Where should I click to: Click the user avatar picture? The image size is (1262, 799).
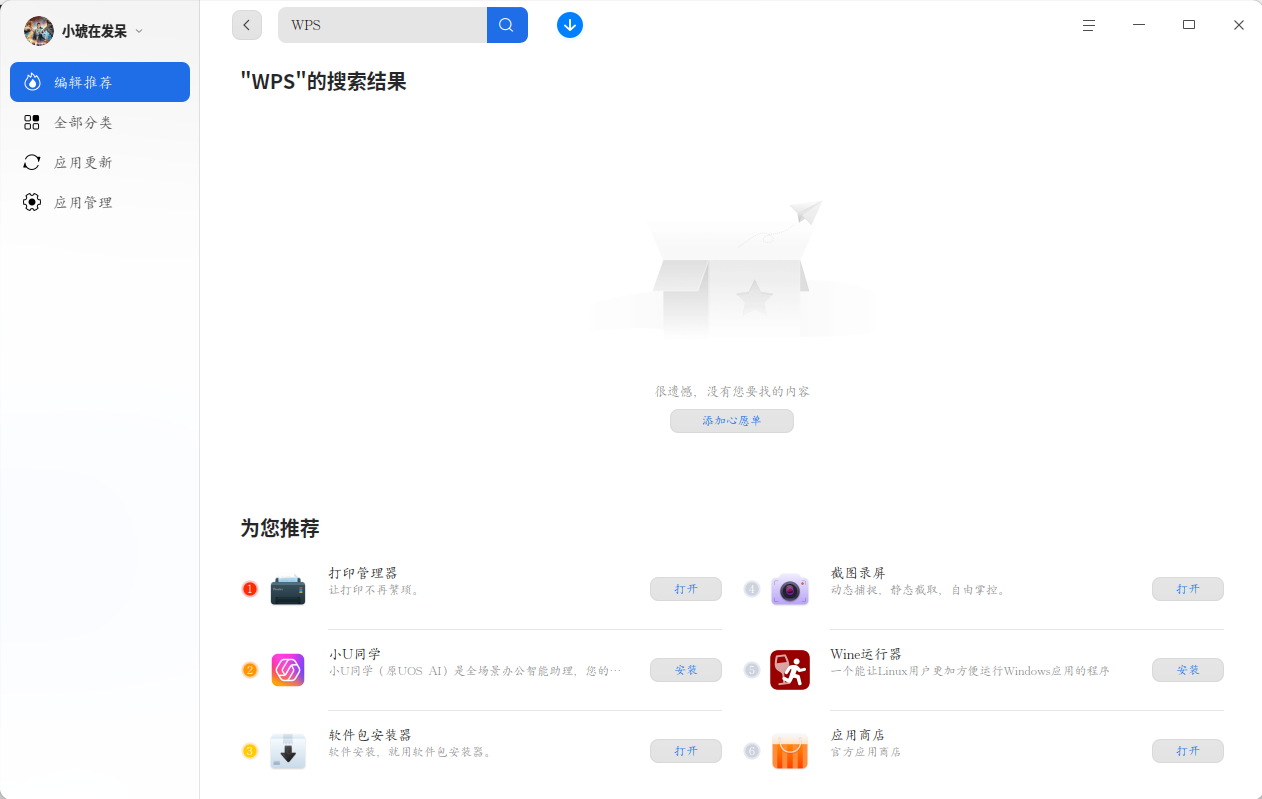coord(39,31)
